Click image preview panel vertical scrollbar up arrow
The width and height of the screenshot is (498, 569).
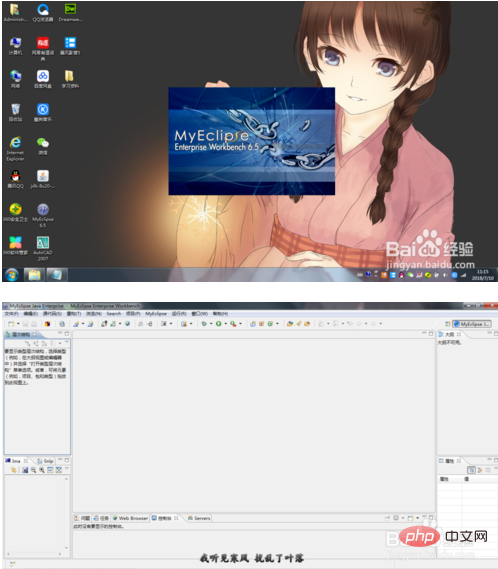66,479
